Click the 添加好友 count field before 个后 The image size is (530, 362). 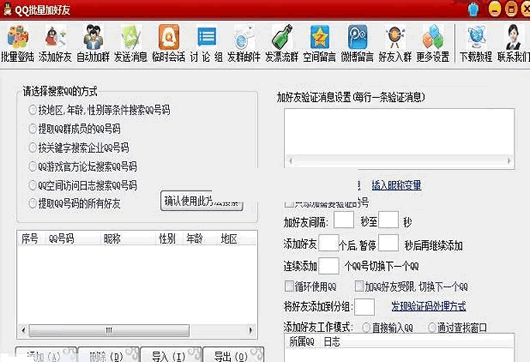pyautogui.click(x=329, y=243)
